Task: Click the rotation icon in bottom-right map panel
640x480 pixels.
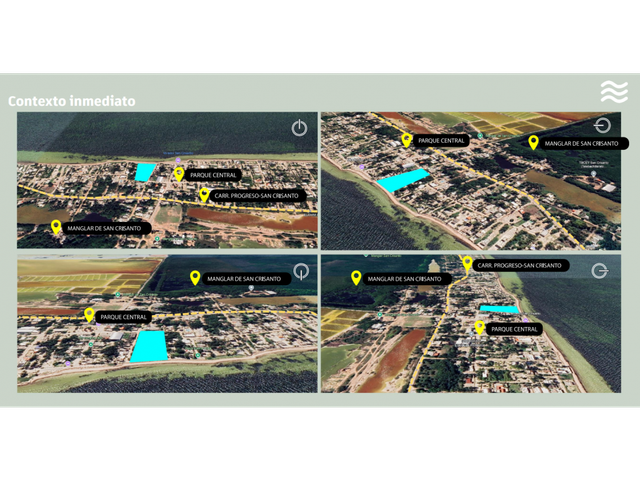Action: 600,271
